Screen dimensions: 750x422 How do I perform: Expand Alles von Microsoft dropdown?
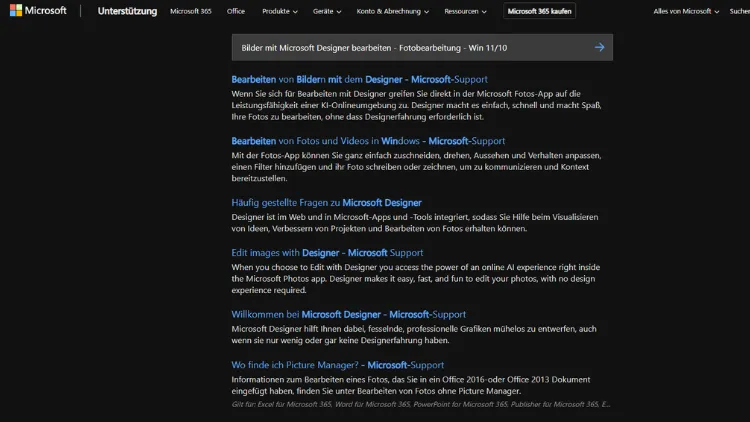pyautogui.click(x=686, y=11)
